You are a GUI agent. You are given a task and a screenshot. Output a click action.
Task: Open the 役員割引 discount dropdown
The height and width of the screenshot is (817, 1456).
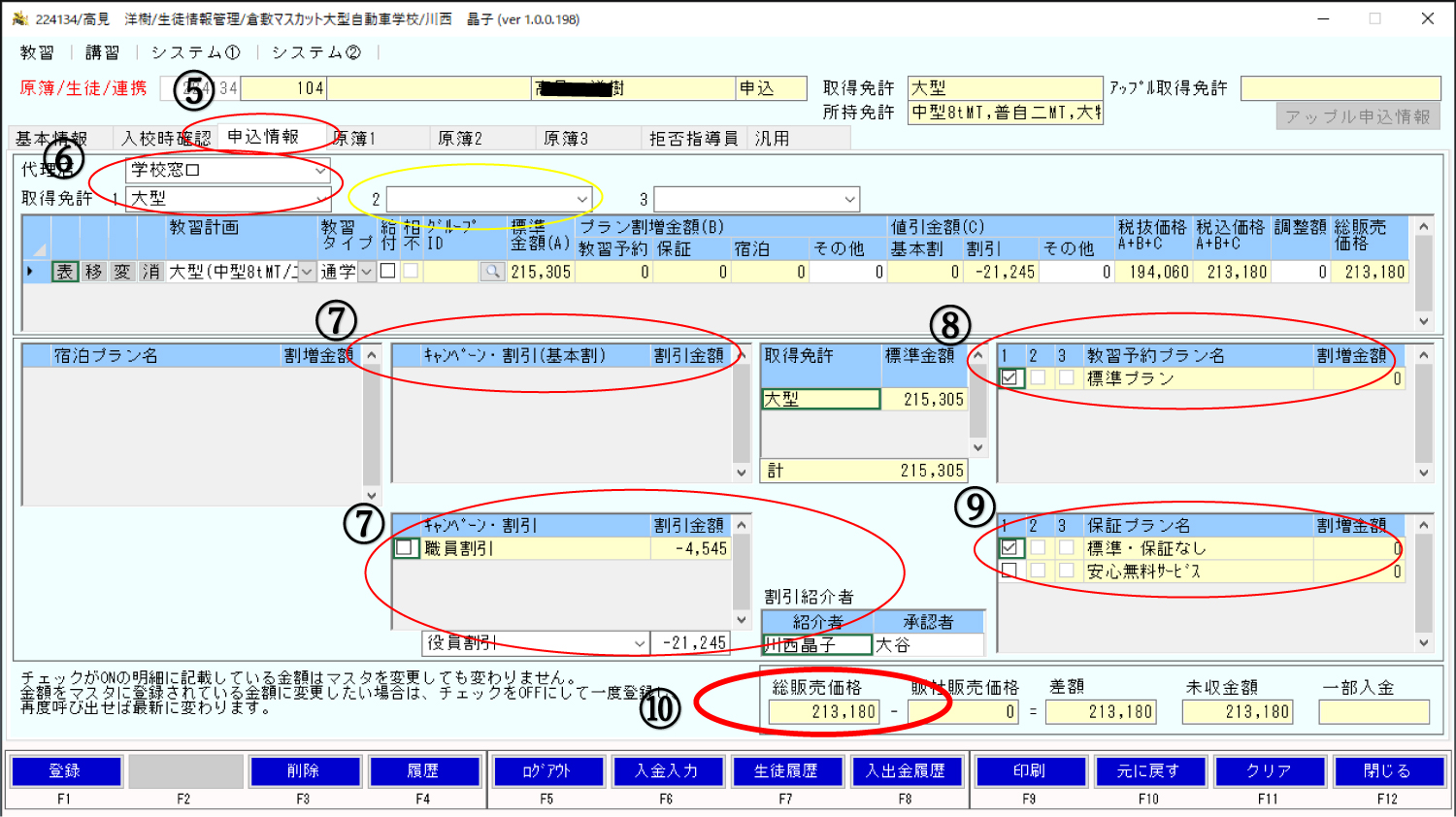tap(639, 643)
